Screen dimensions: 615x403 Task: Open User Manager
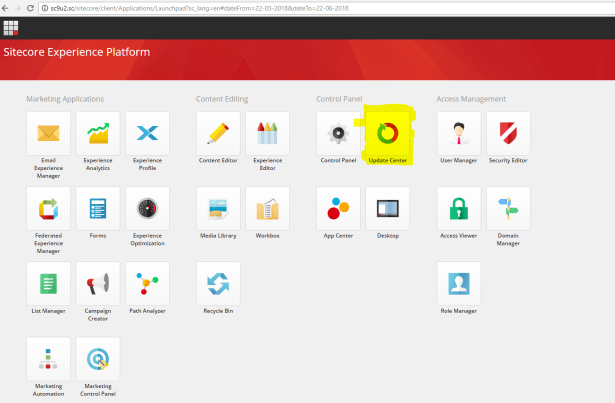pos(459,133)
